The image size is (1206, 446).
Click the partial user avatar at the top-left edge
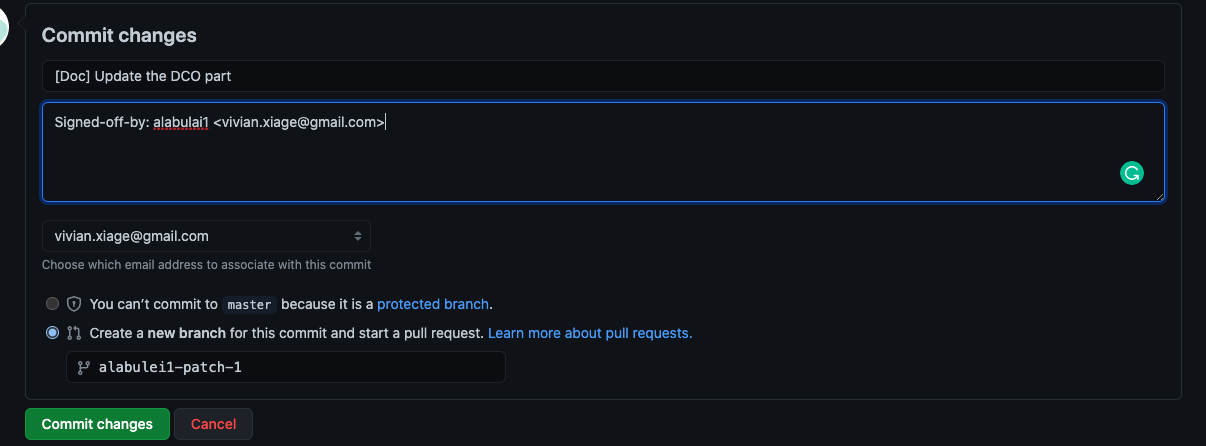pos(4,26)
